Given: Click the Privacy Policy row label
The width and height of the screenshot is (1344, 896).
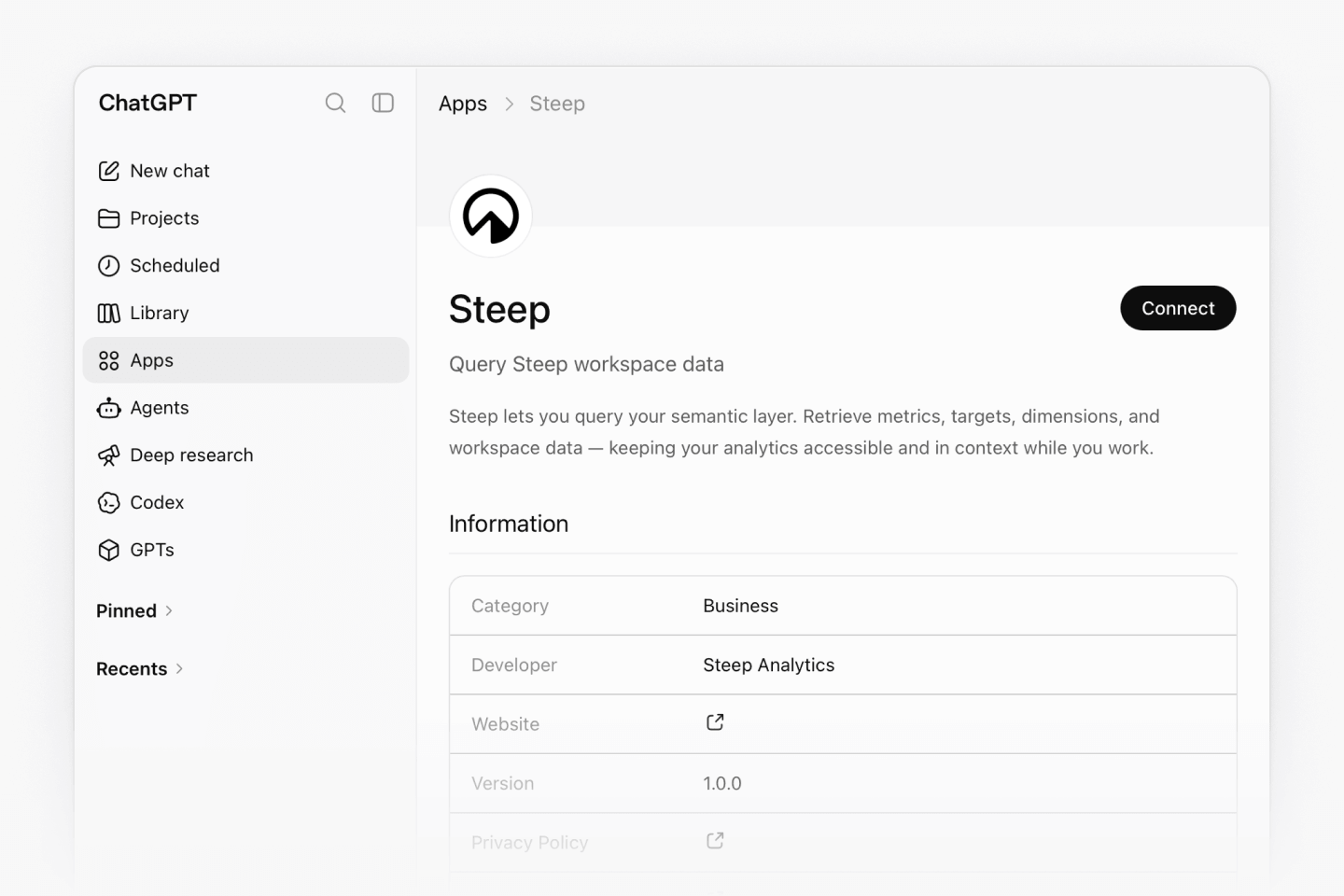Looking at the screenshot, I should pyautogui.click(x=530, y=843).
